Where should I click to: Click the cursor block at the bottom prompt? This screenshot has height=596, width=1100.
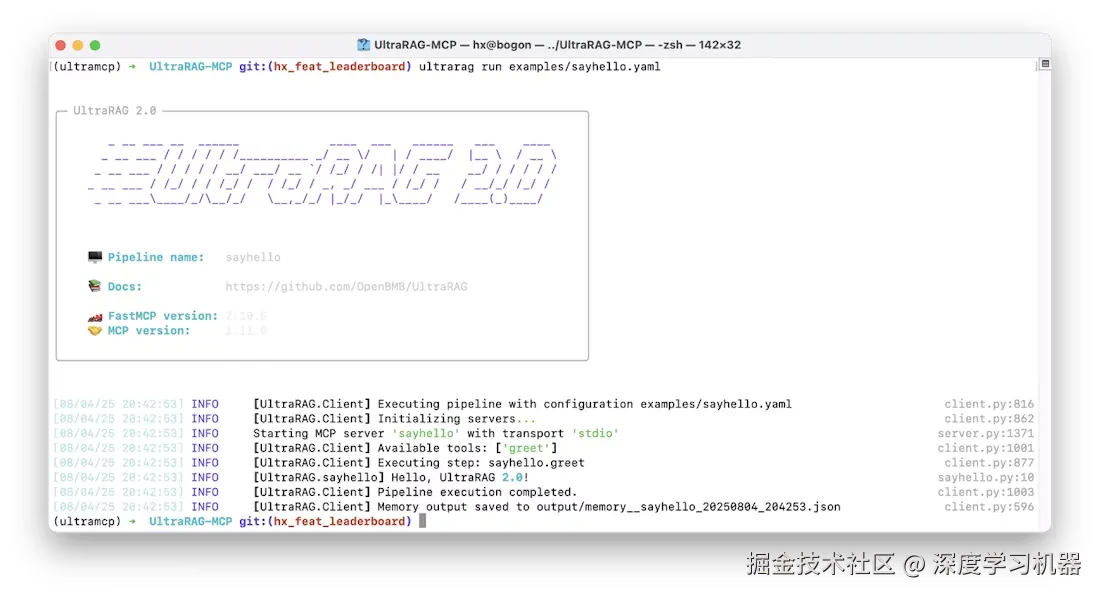pos(422,521)
